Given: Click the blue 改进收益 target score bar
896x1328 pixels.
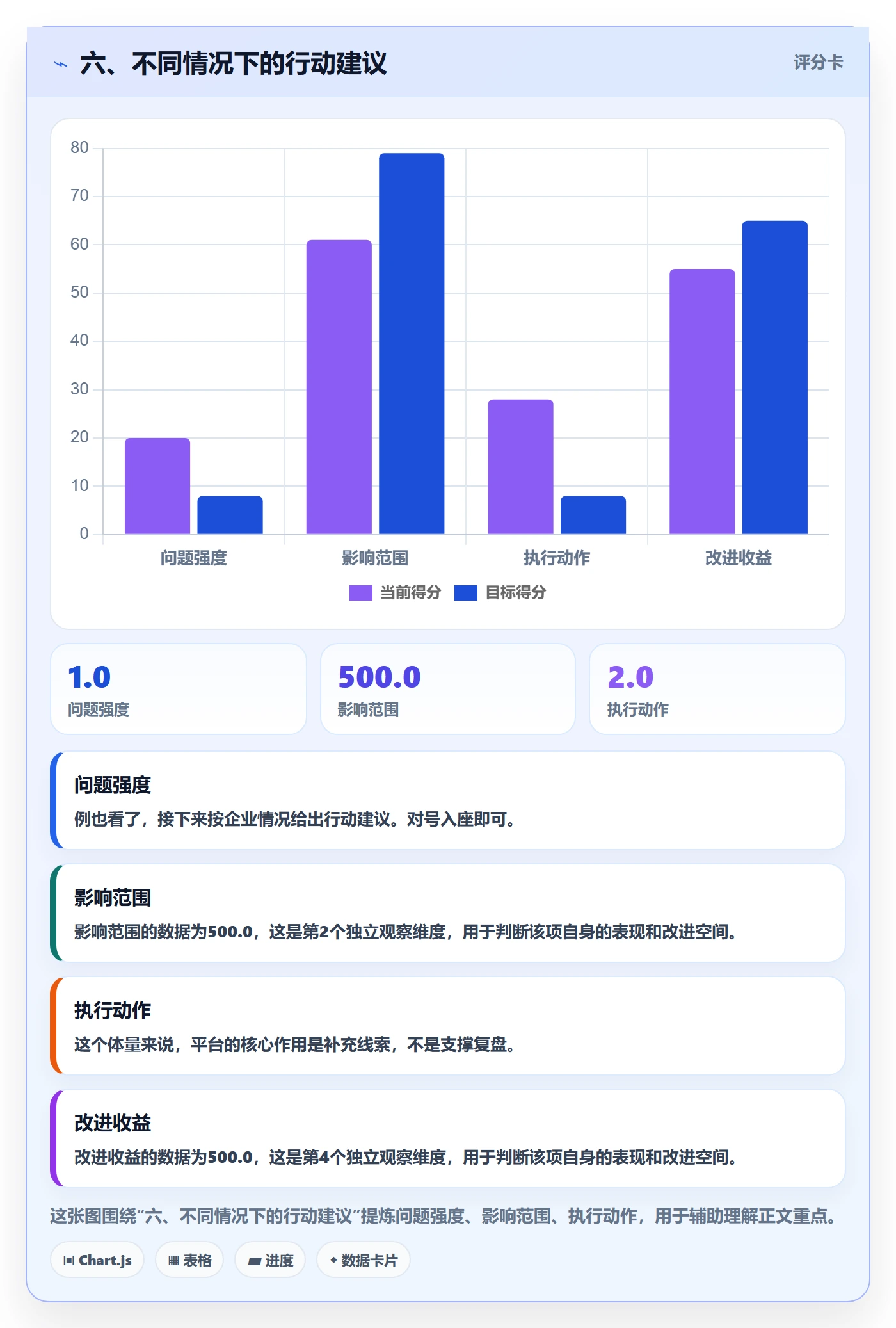Looking at the screenshot, I should tap(775, 377).
